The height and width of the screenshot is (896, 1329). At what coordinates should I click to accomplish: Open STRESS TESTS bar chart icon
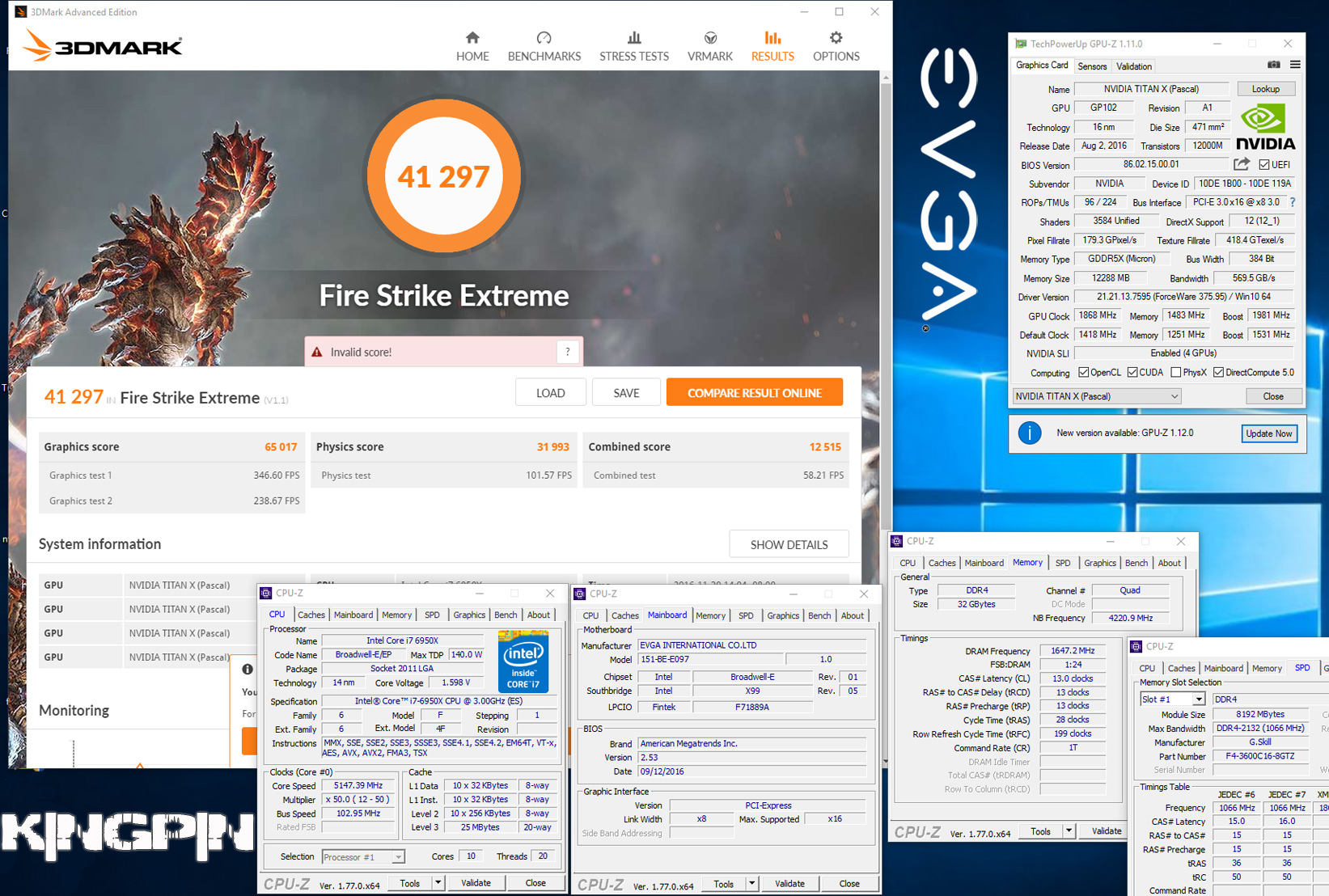tap(634, 38)
